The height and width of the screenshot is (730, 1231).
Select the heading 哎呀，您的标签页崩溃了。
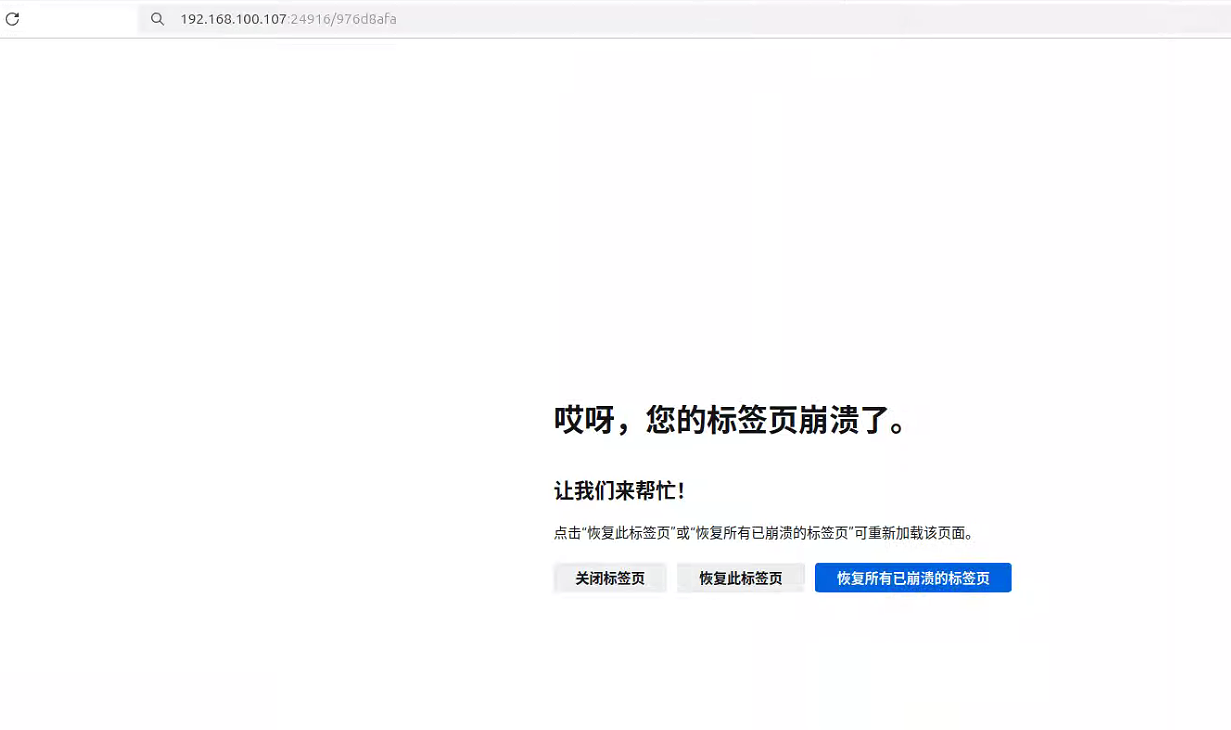(x=732, y=420)
